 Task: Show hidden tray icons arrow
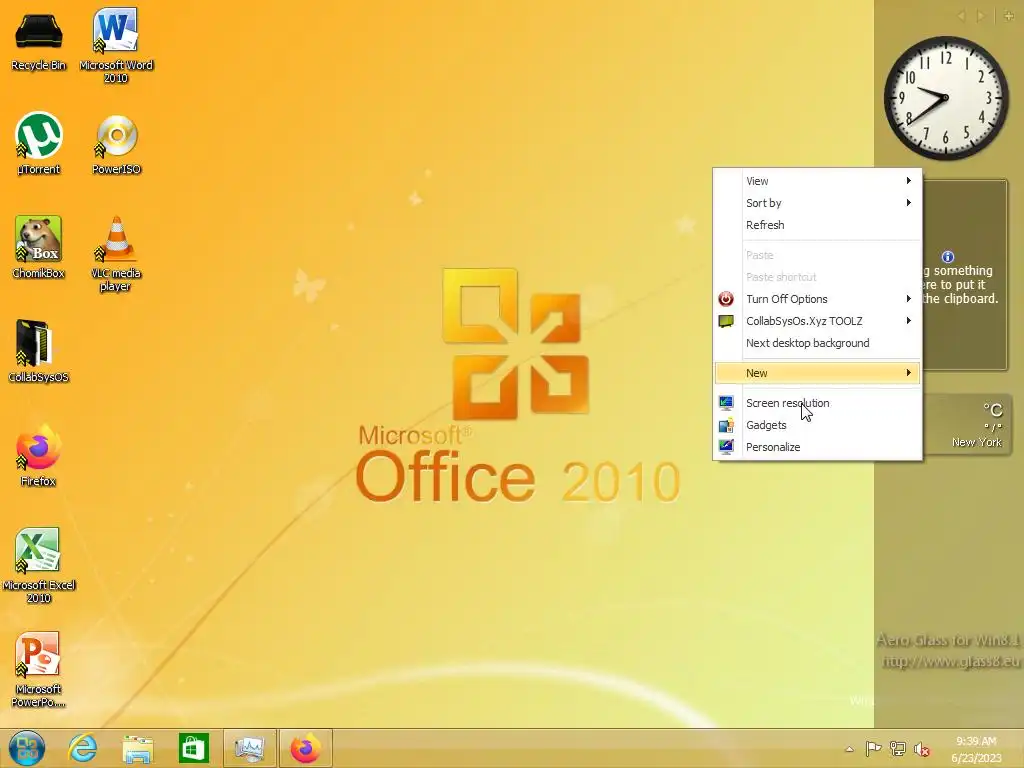coord(849,749)
